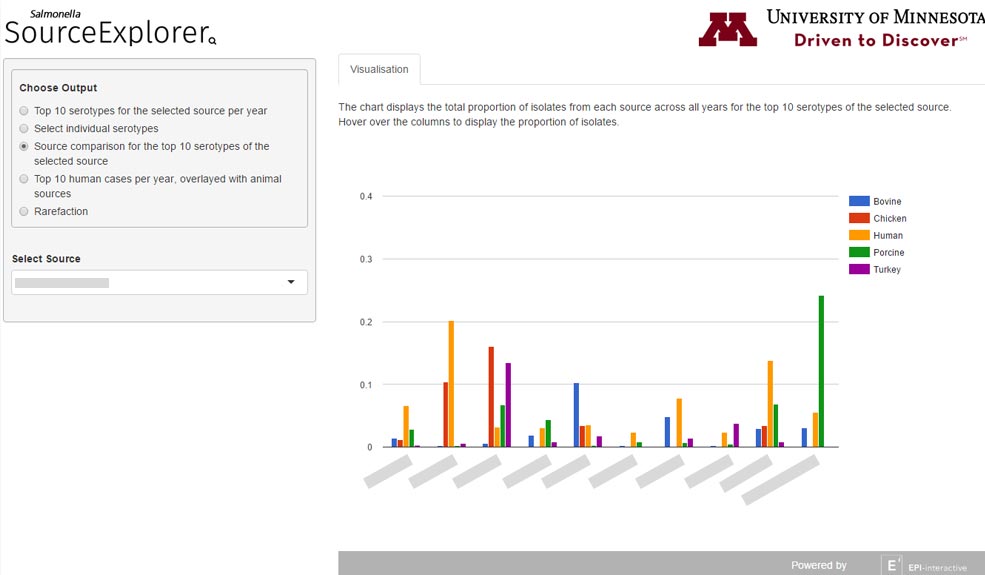Open the Select Source dropdown arrow
Screen dimensions: 985x575
(x=291, y=282)
